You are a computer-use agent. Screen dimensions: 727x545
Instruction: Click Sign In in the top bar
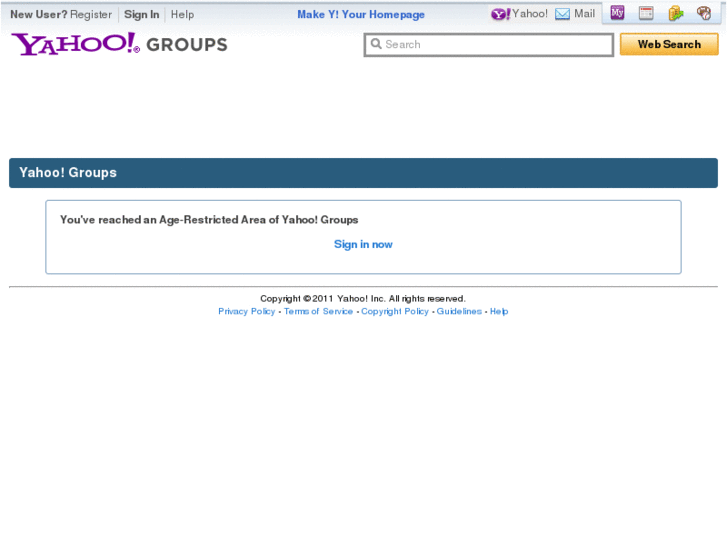(x=141, y=15)
